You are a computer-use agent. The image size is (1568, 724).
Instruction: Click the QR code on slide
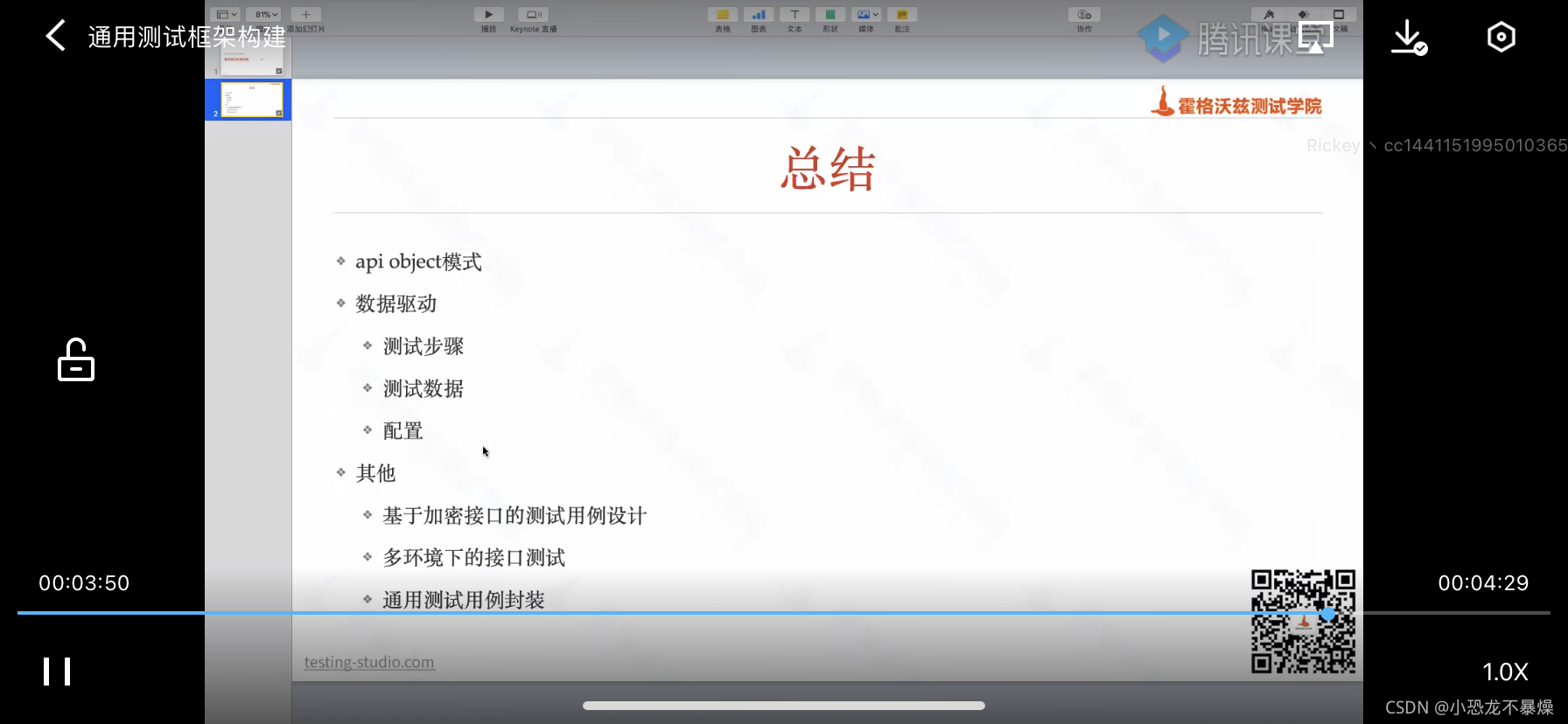1303,621
